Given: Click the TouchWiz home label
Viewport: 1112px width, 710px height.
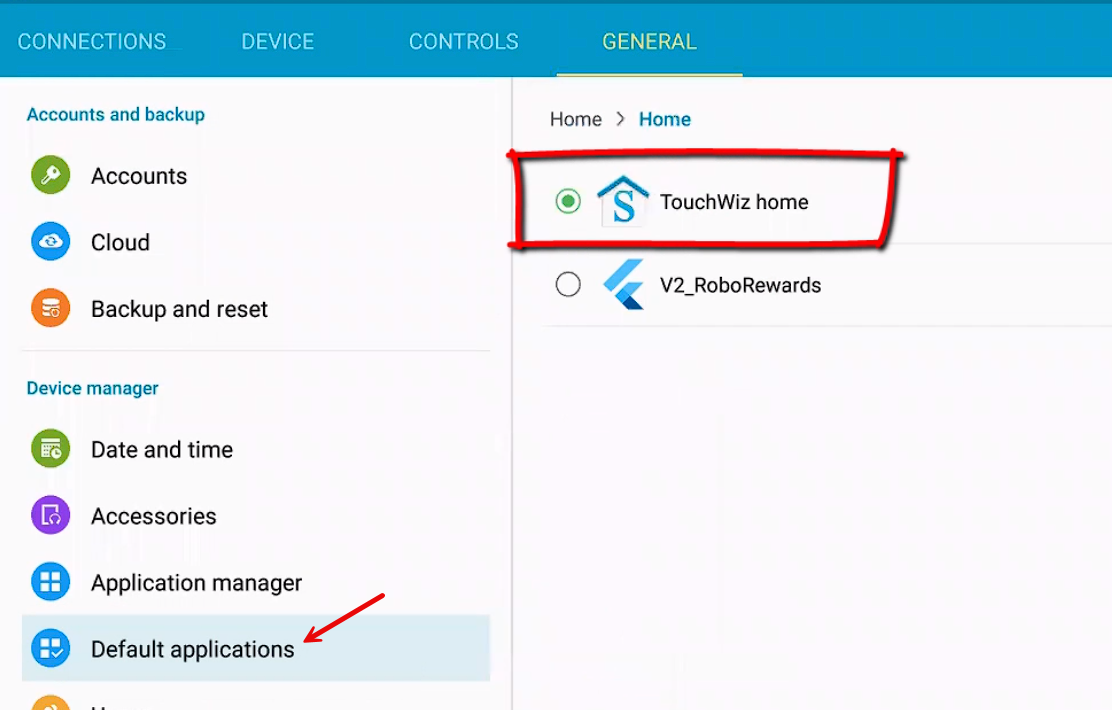Looking at the screenshot, I should point(734,202).
